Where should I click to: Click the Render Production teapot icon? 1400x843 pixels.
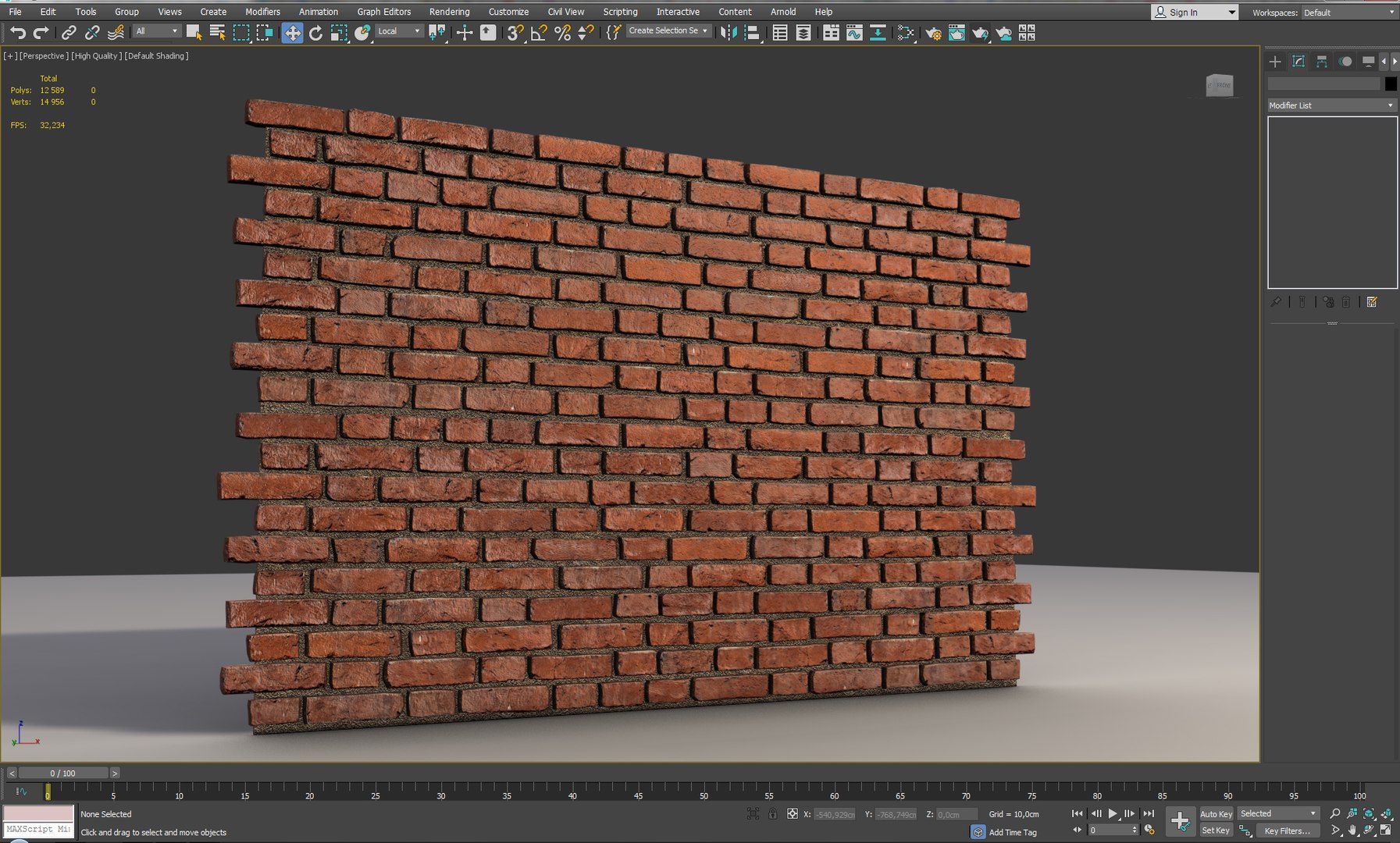tap(980, 32)
